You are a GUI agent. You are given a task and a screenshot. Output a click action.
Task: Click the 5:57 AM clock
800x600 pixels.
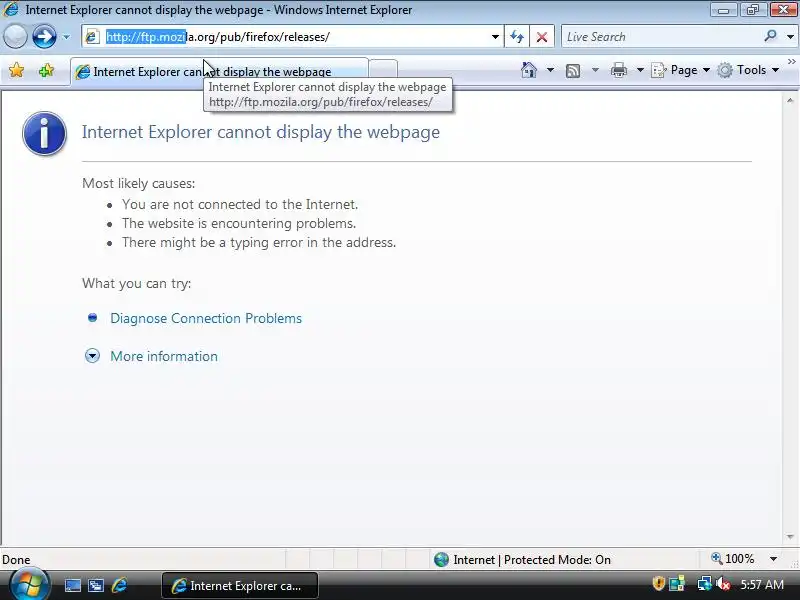[762, 585]
